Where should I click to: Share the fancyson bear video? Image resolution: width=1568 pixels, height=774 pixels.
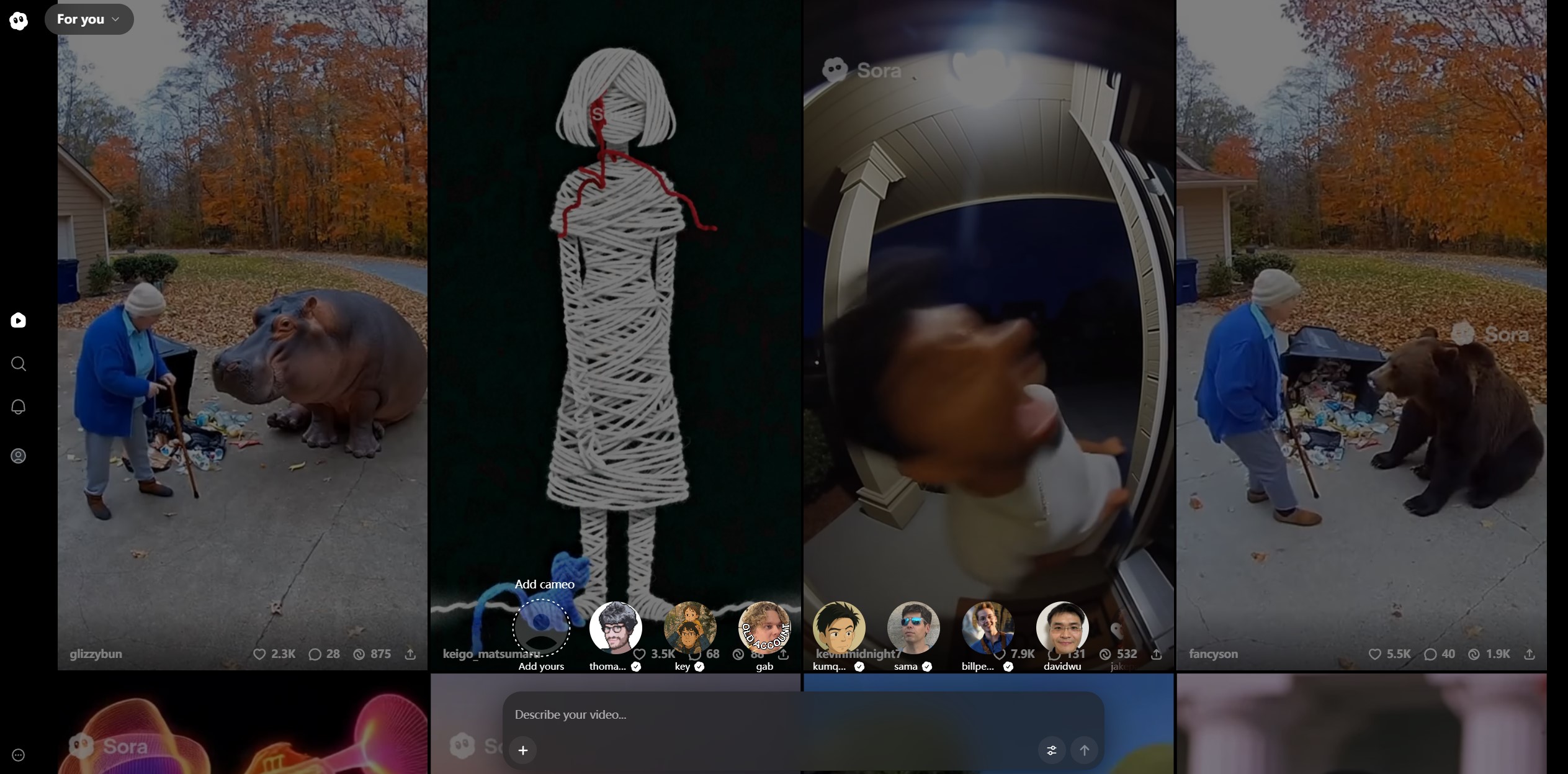pyautogui.click(x=1530, y=654)
